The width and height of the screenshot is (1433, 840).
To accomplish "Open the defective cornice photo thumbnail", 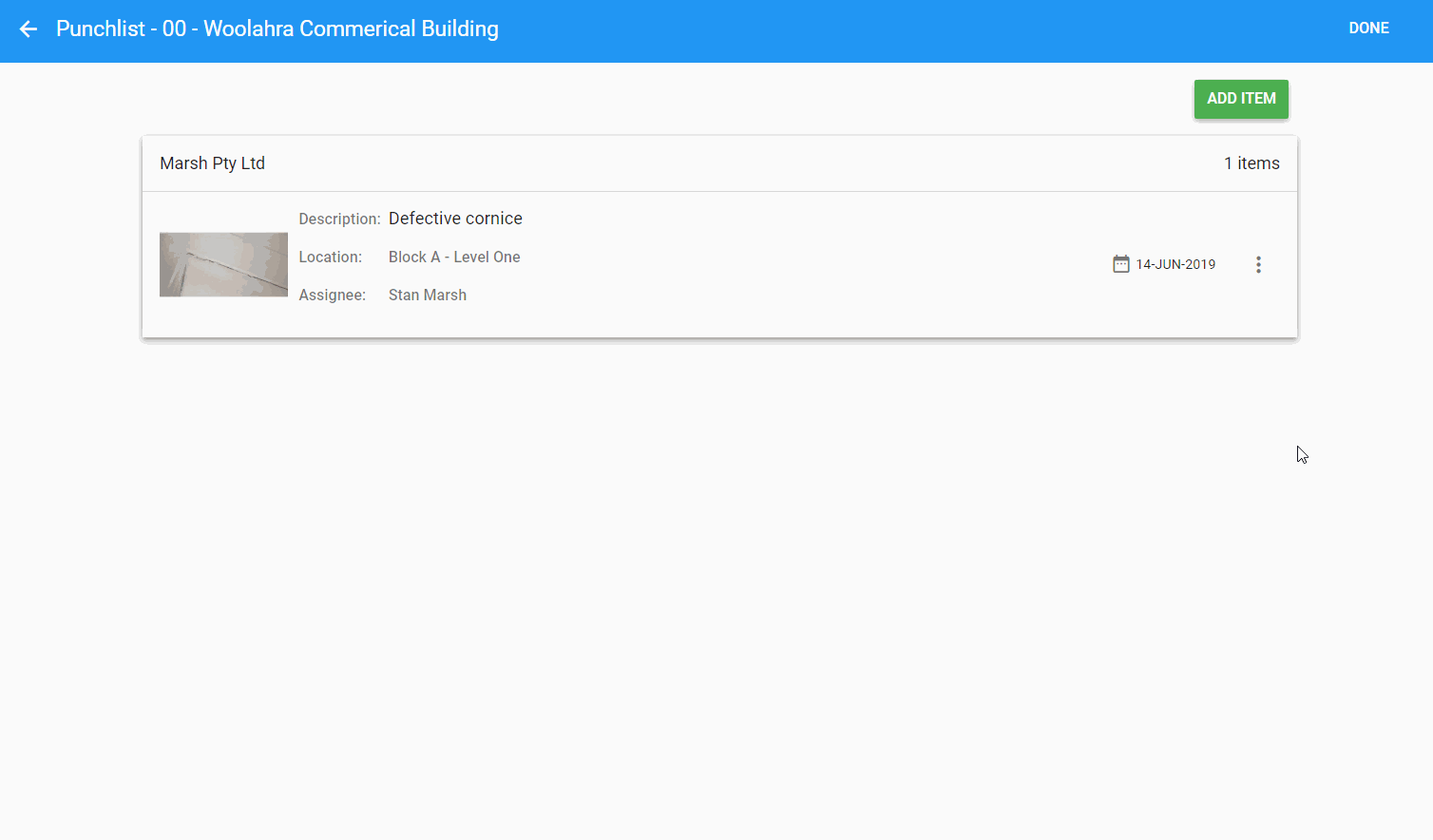I will (223, 264).
